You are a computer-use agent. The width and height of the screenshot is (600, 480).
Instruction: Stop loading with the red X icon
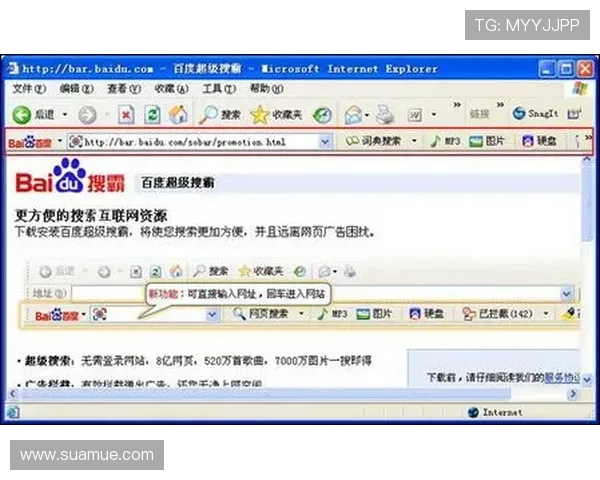126,114
